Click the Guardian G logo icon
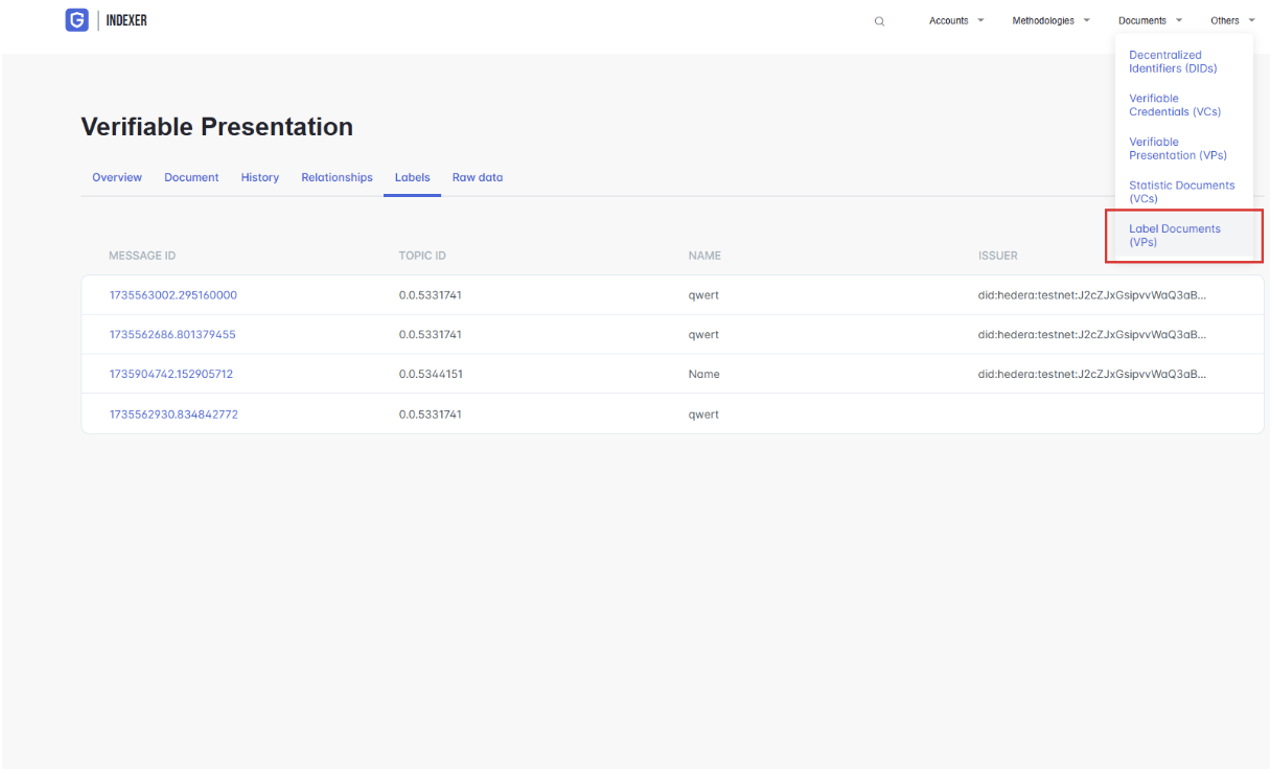 77,20
